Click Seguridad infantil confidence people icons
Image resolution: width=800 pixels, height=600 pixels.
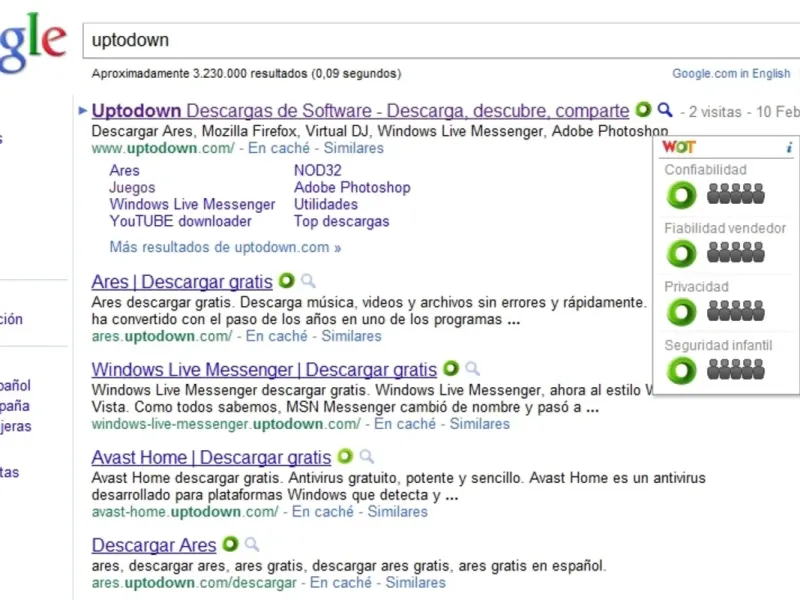pos(736,370)
